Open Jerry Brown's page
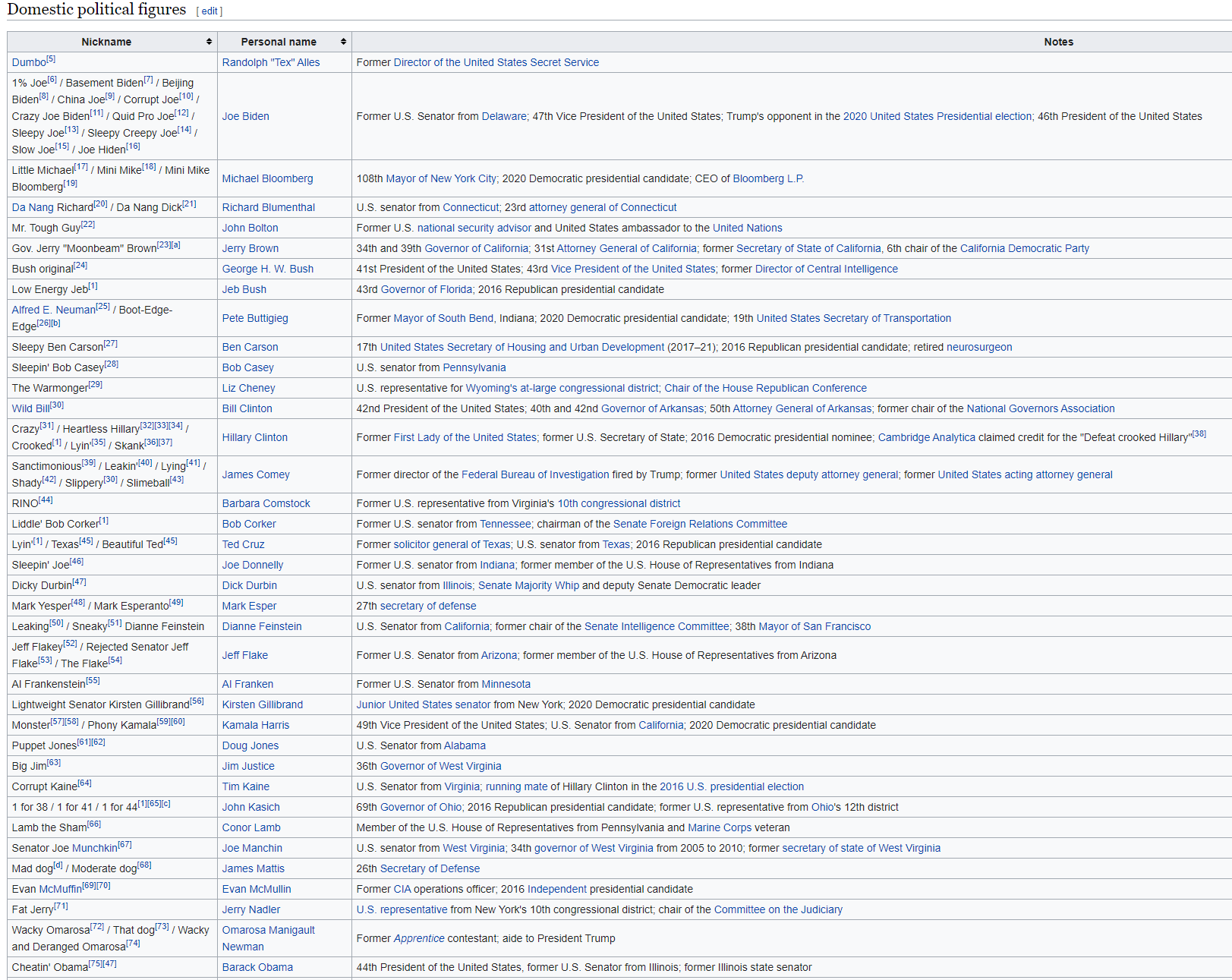1232x980 pixels. pyautogui.click(x=250, y=248)
